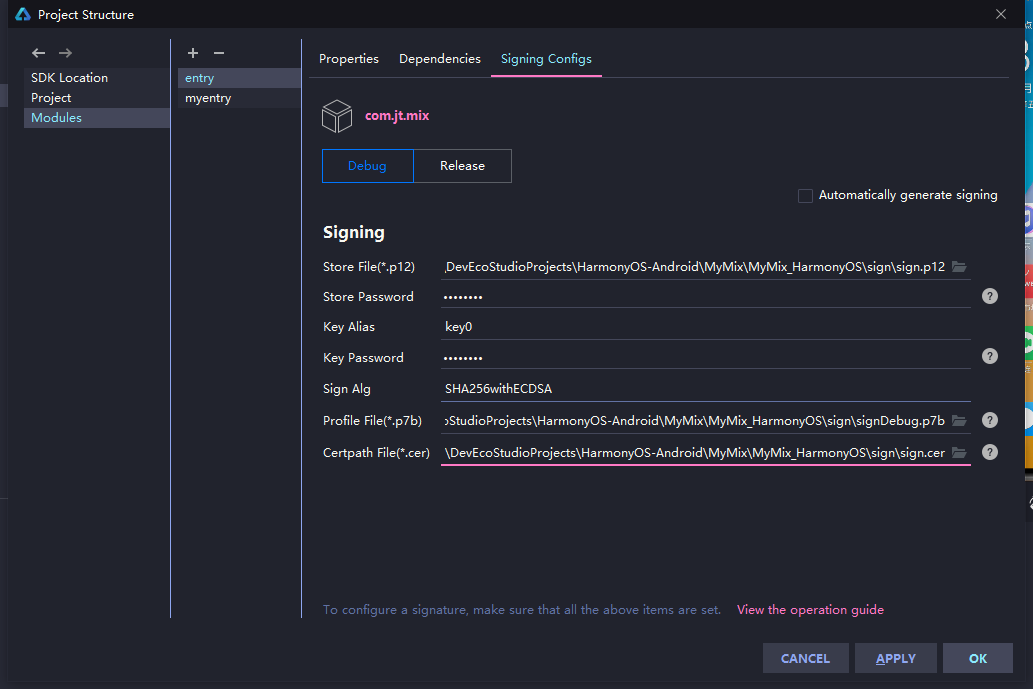Viewport: 1033px width, 689px height.
Task: Click the back navigation arrow
Action: 38,53
